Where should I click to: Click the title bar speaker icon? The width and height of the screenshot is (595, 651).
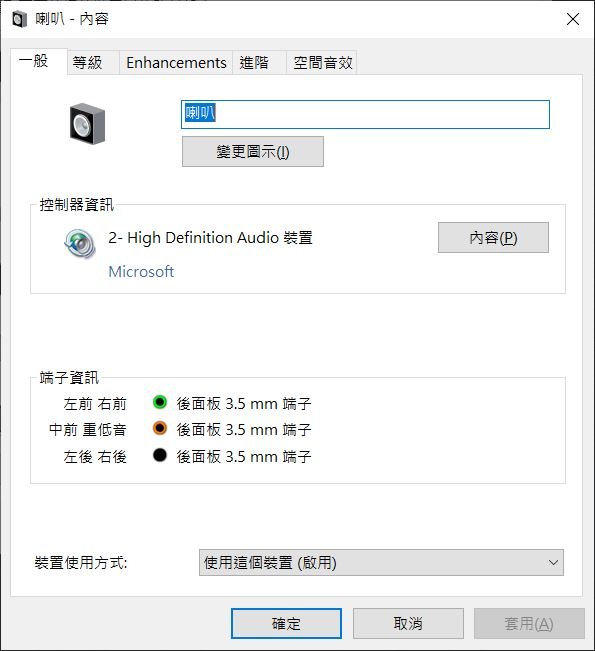click(20, 19)
